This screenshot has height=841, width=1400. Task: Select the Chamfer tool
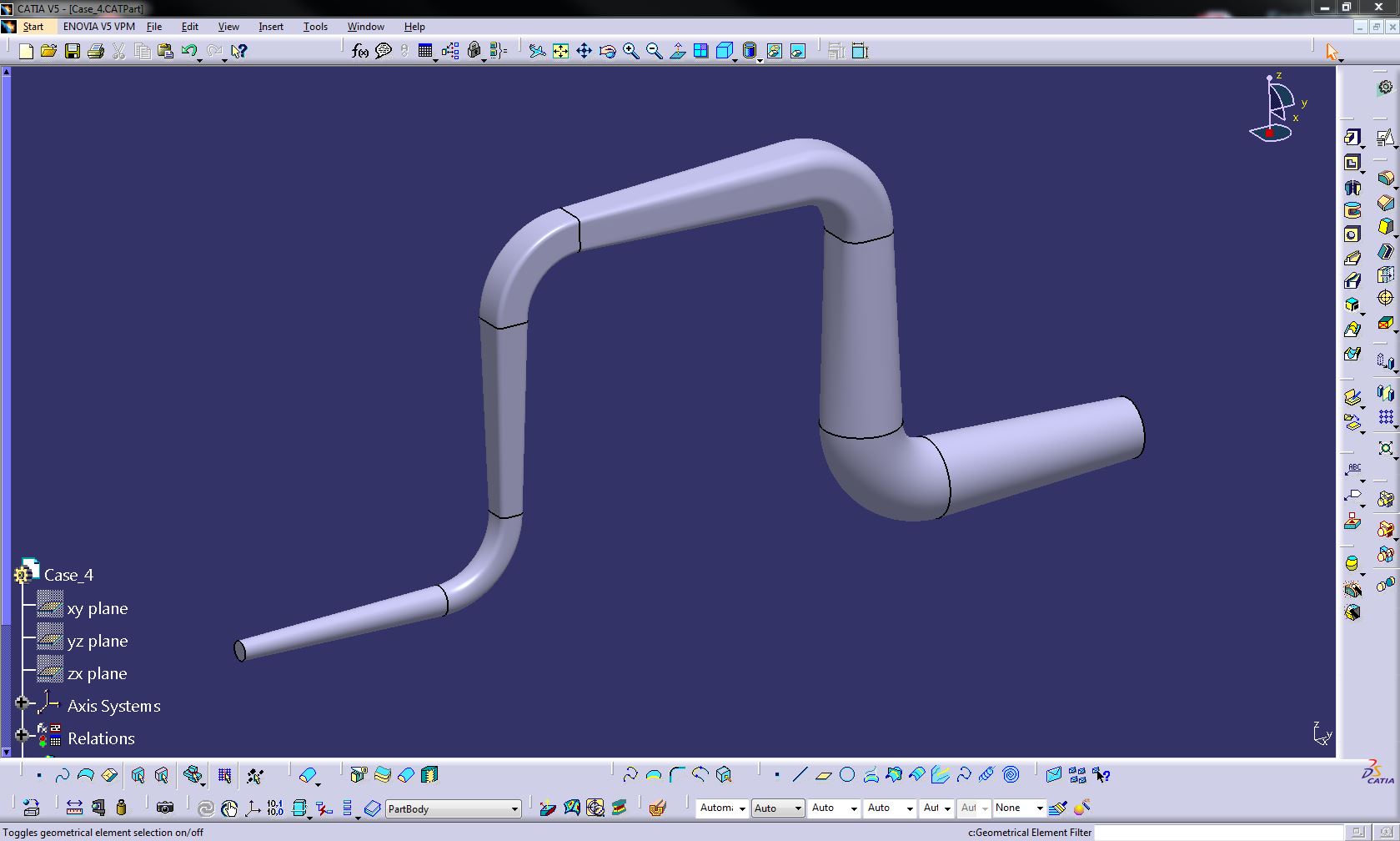tap(1385, 203)
